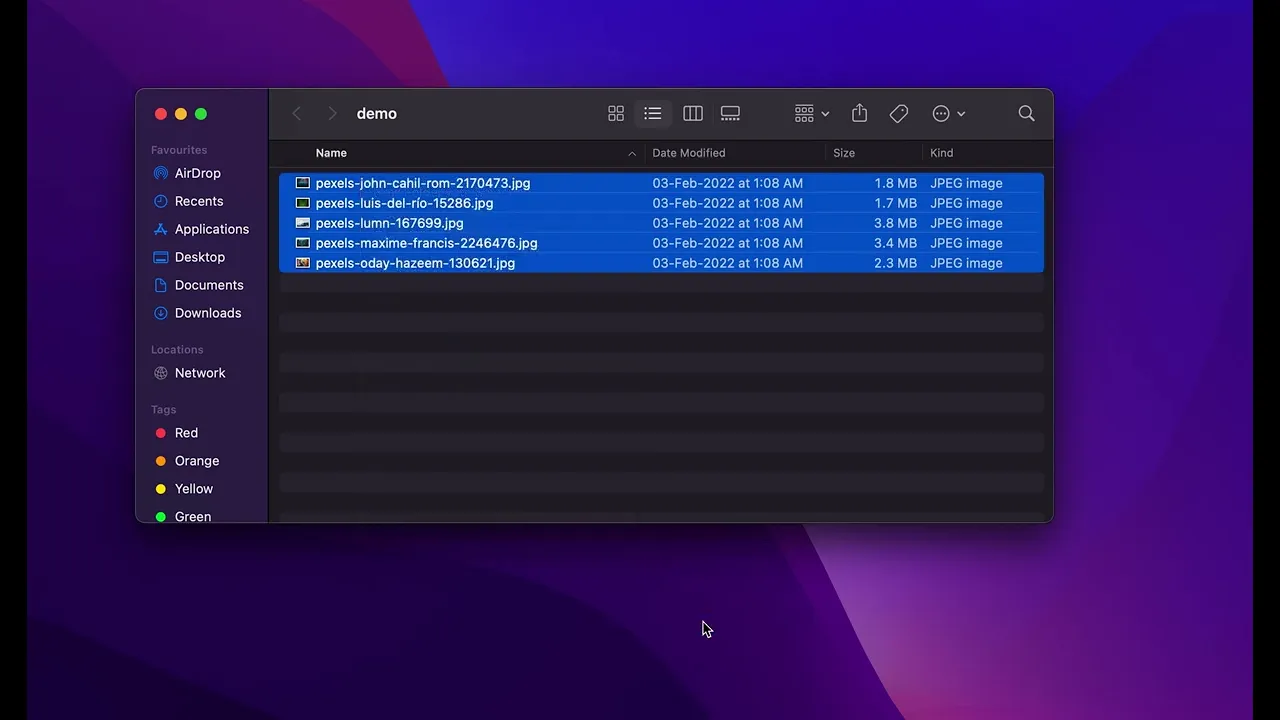Sort by the Kind column header
Screen dimensions: 1280x720
click(x=942, y=153)
